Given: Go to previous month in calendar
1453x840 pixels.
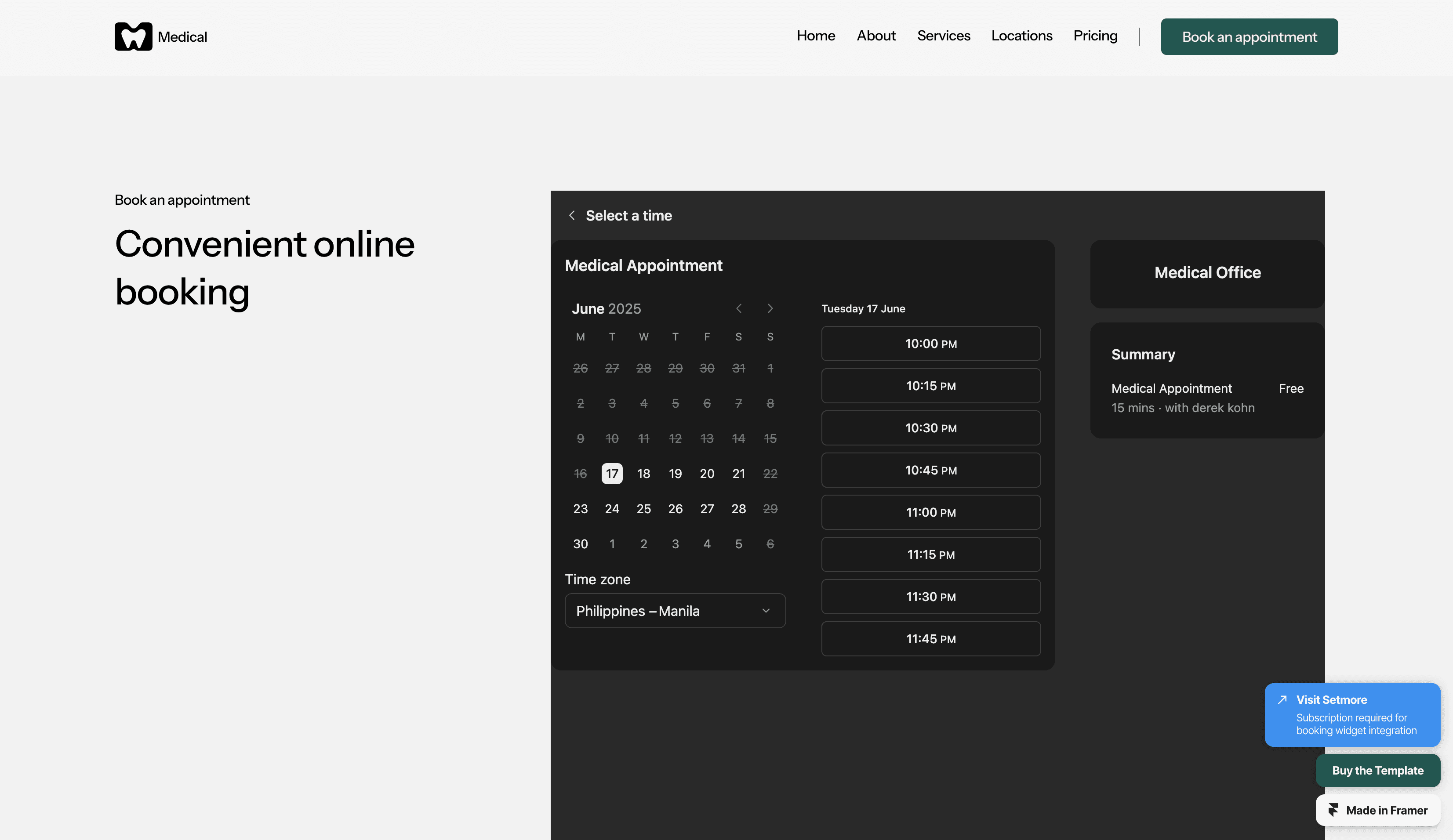Looking at the screenshot, I should (739, 309).
